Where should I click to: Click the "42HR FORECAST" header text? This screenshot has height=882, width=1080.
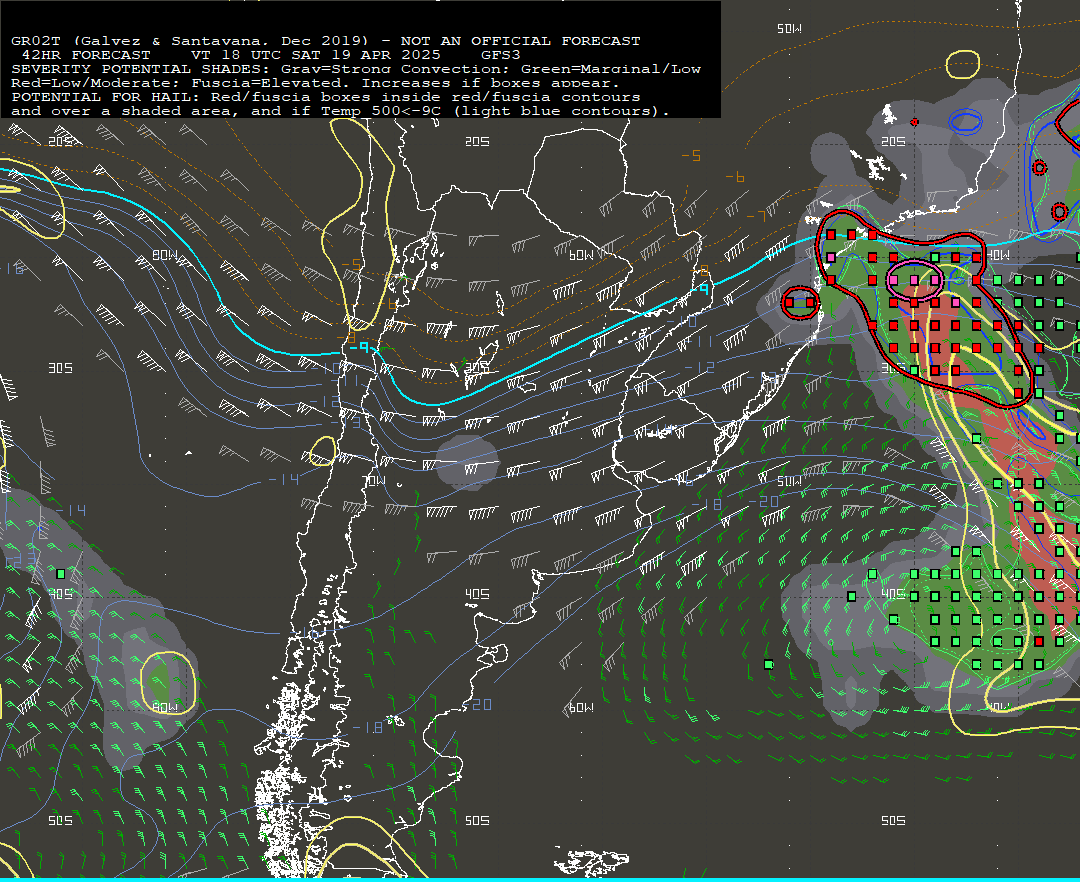(86, 55)
